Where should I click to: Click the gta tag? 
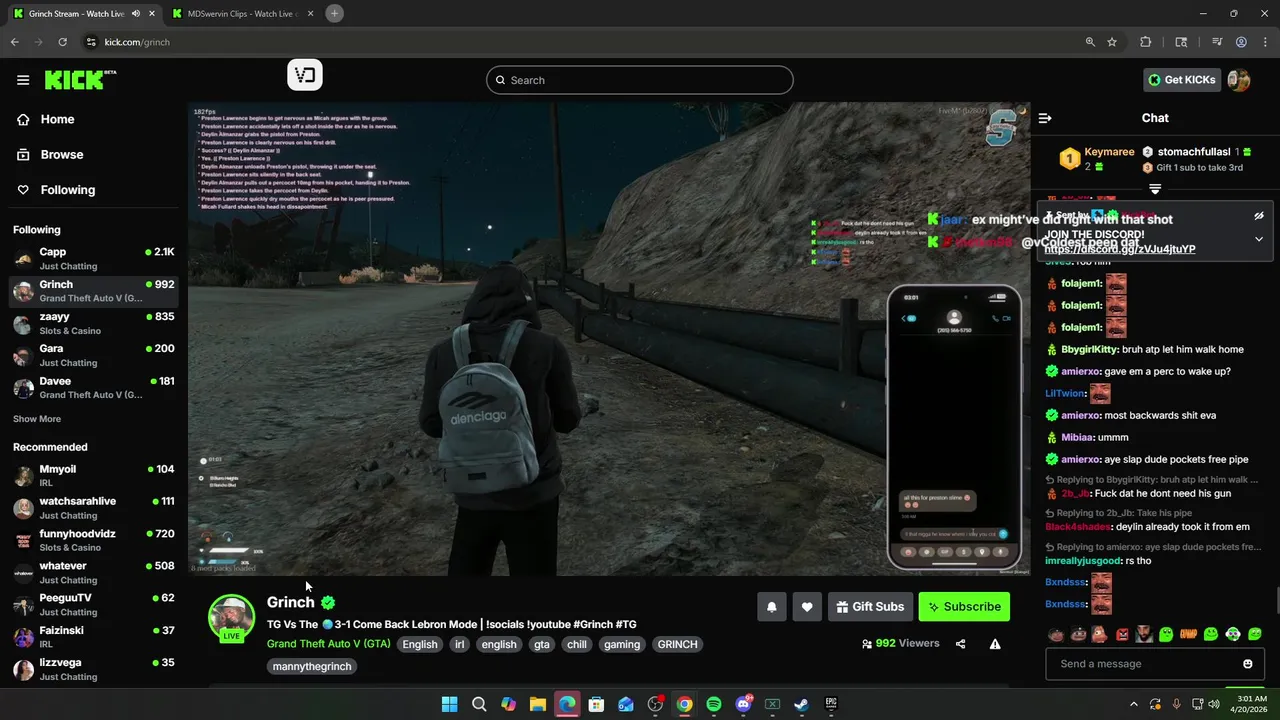(542, 644)
